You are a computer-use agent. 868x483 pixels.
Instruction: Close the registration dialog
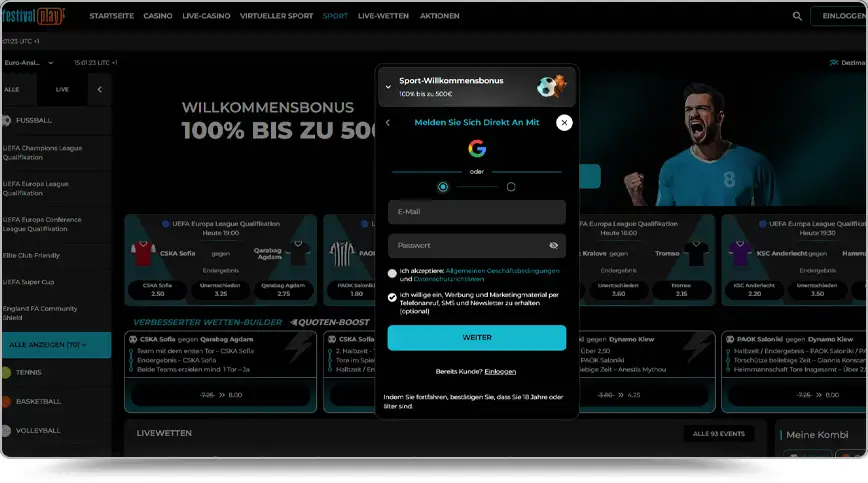tap(564, 123)
